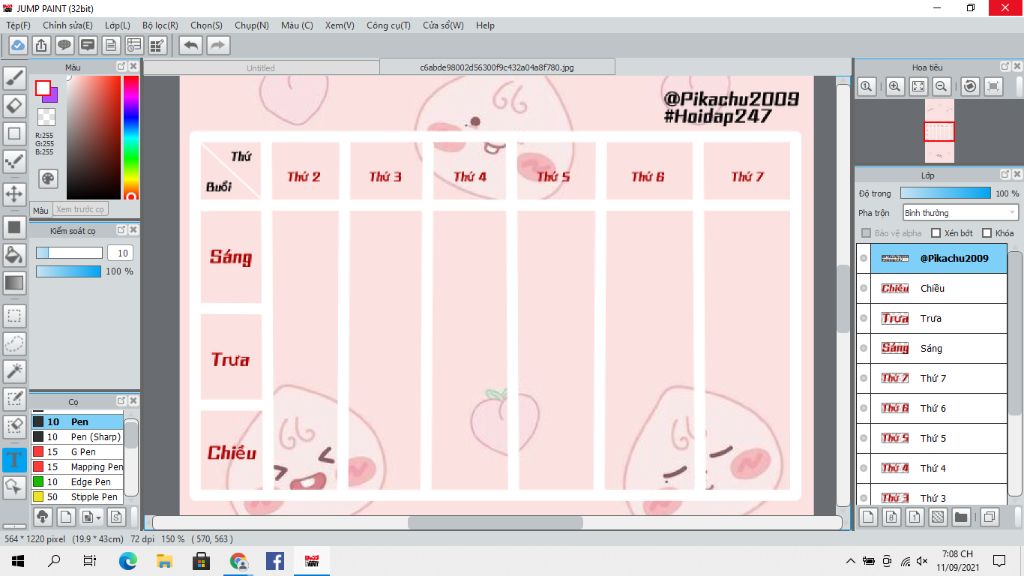Click the new layer icon in Layer panel
The width and height of the screenshot is (1024, 576).
[868, 517]
